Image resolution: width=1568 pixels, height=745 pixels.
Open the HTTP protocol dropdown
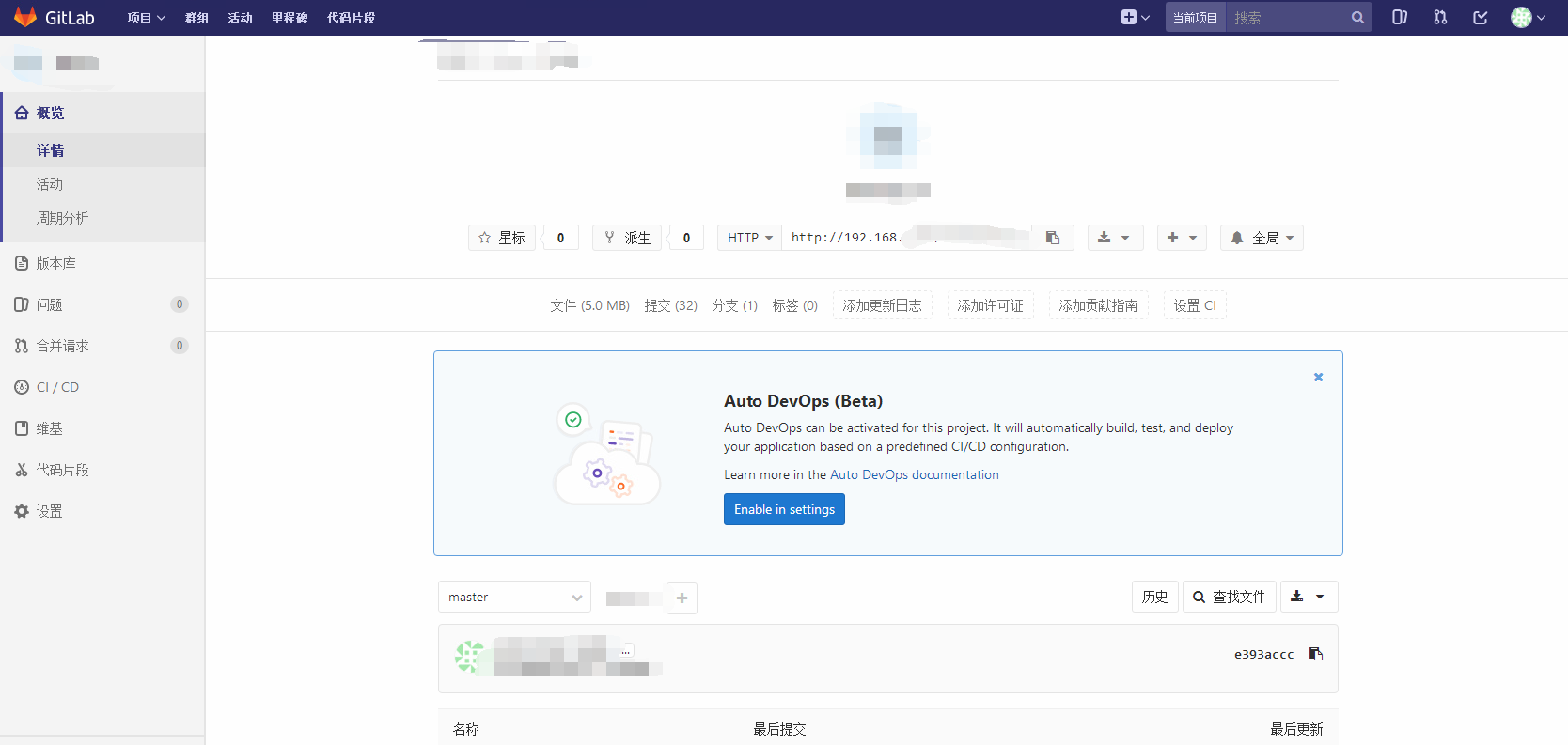pyautogui.click(x=749, y=238)
